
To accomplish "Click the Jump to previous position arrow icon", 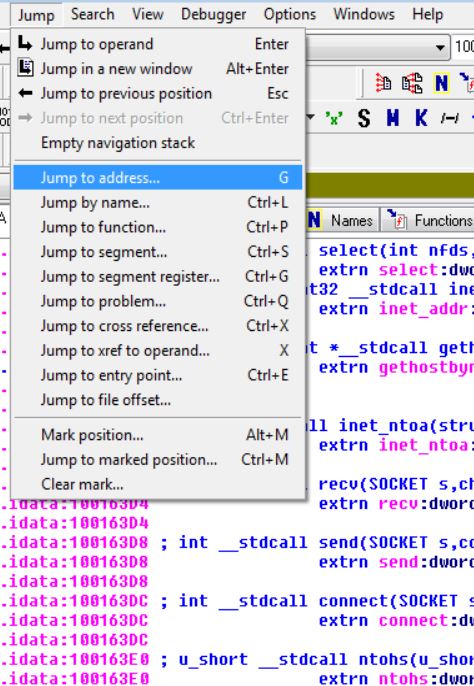I will click(x=25, y=93).
